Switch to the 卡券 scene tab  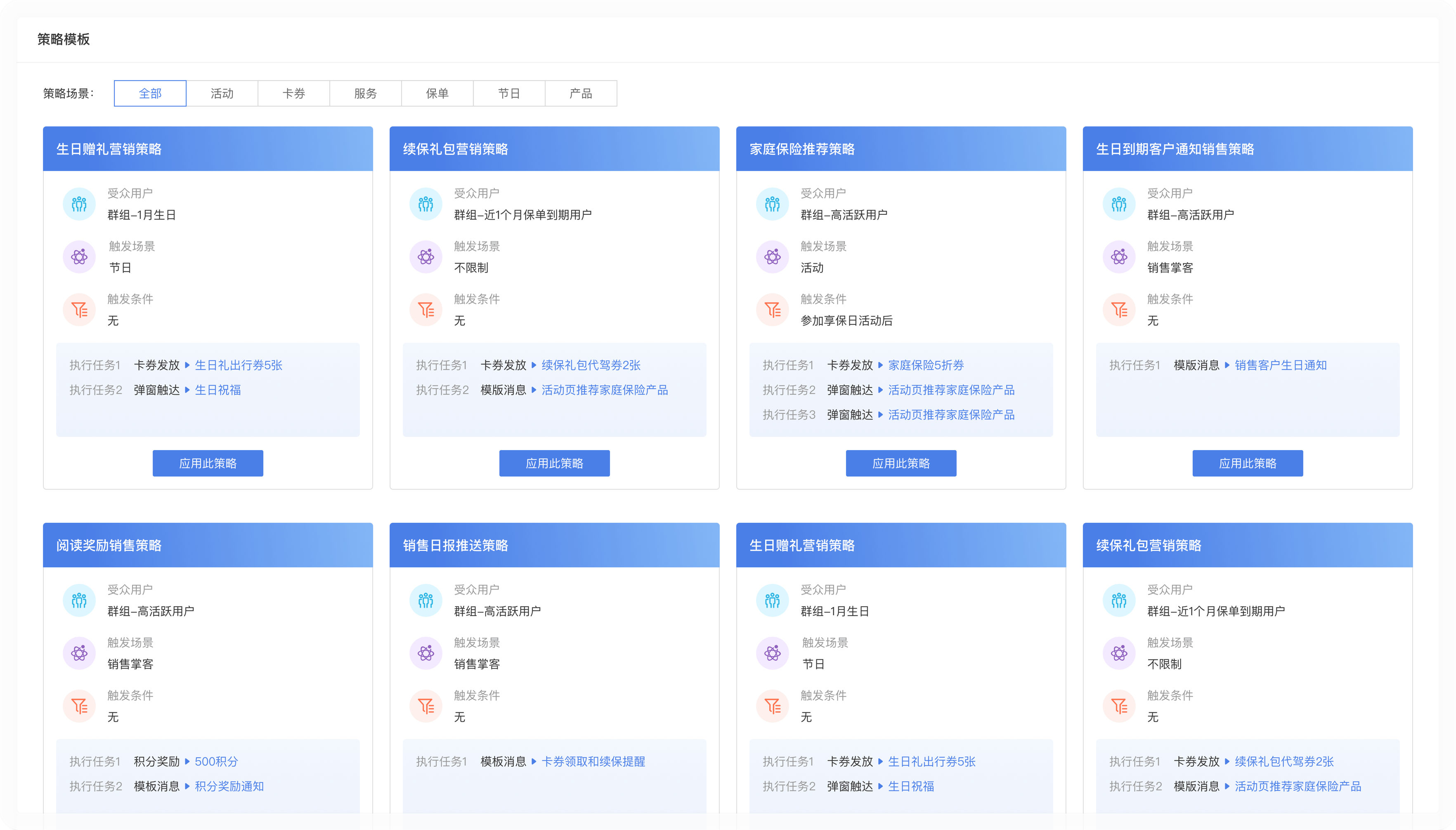tap(294, 93)
